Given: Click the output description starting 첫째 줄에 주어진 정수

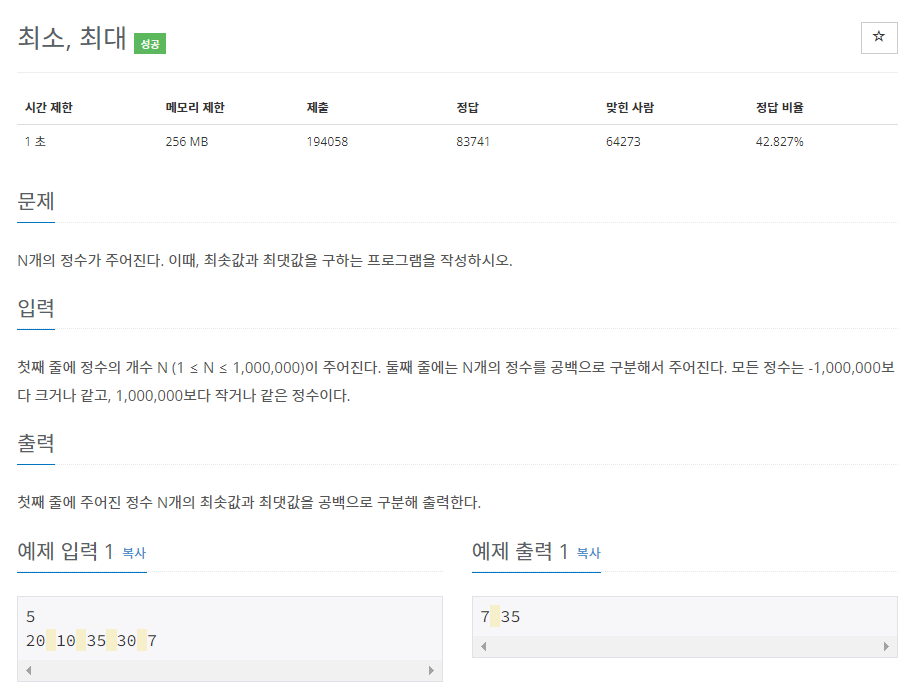Looking at the screenshot, I should click(x=249, y=502).
